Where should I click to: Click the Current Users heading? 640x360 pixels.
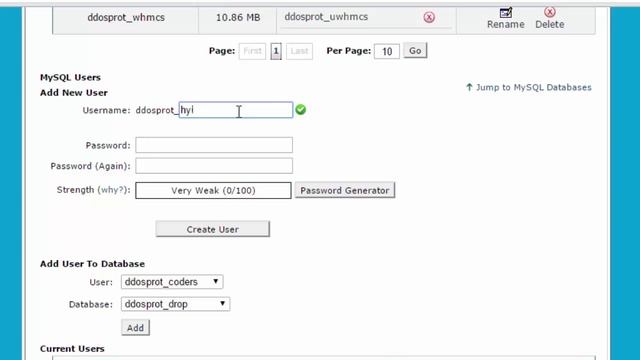[x=72, y=349]
